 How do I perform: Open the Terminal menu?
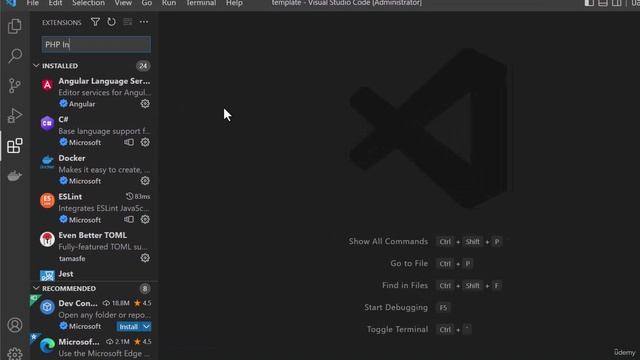pyautogui.click(x=201, y=3)
